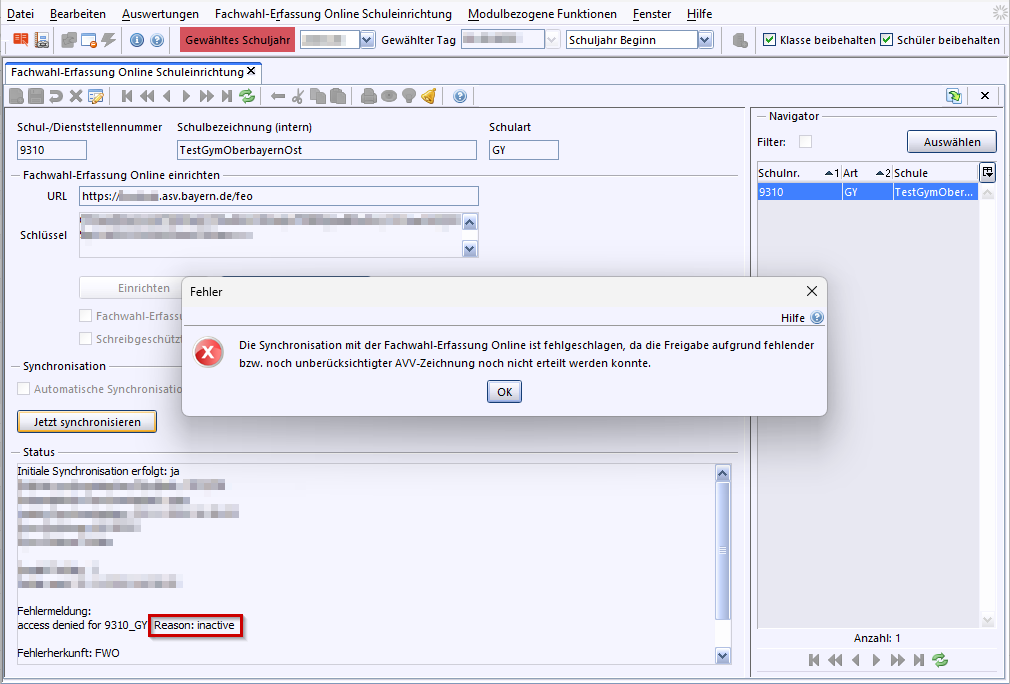1010x684 pixels.
Task: Open help question-mark icon in top toolbar
Action: point(157,40)
